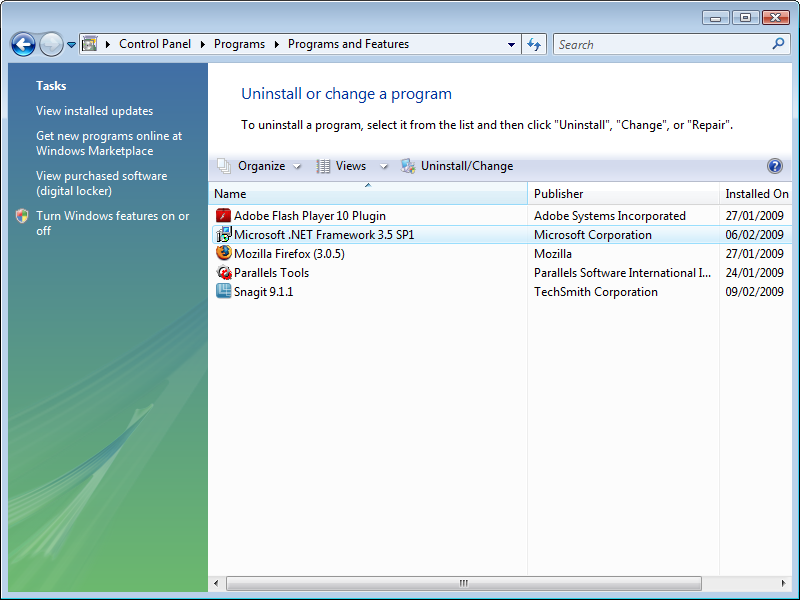800x600 pixels.
Task: Expand arrow before Programs and Features
Action: point(277,44)
